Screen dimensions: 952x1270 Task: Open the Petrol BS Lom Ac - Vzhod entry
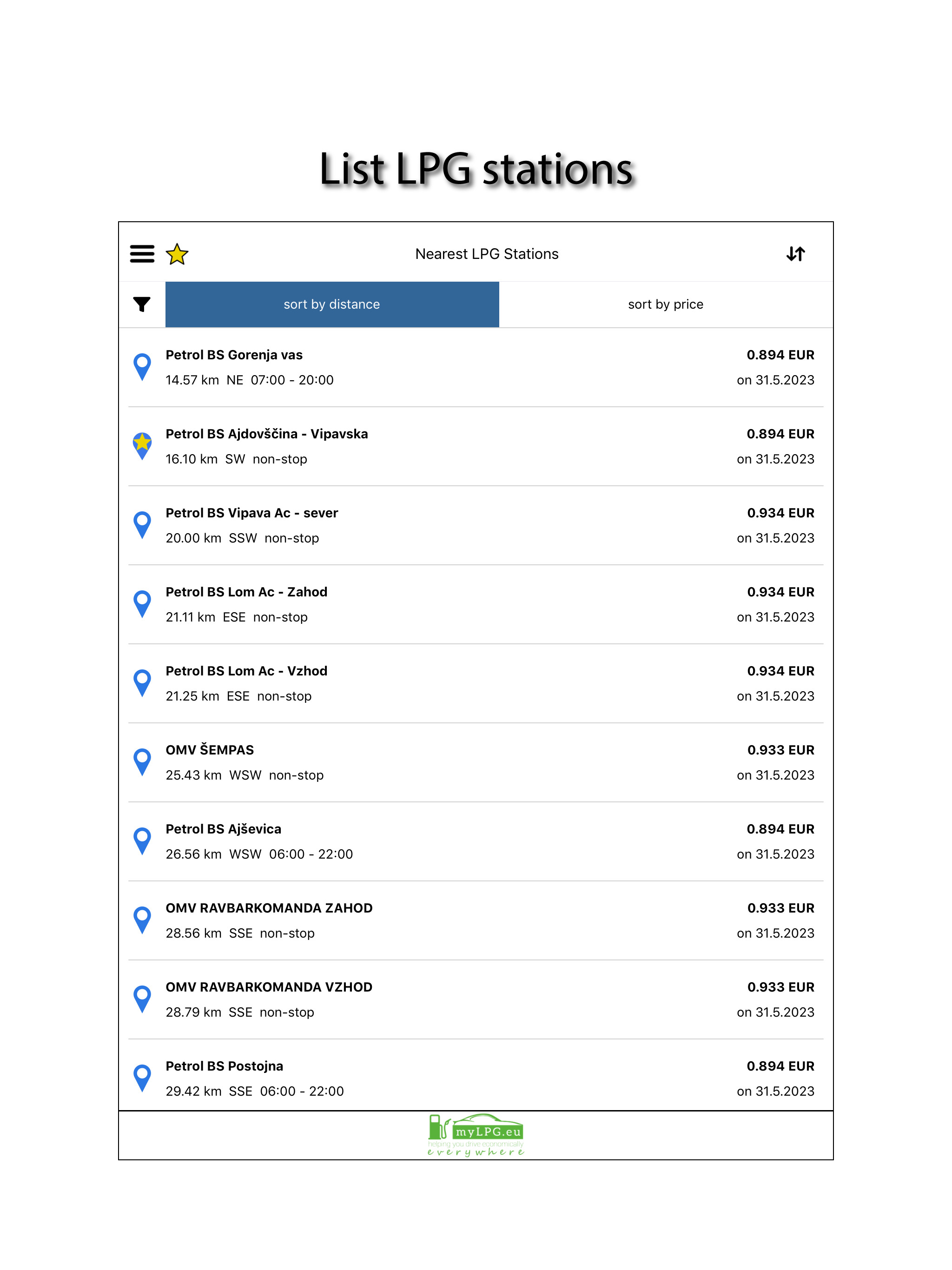(246, 671)
